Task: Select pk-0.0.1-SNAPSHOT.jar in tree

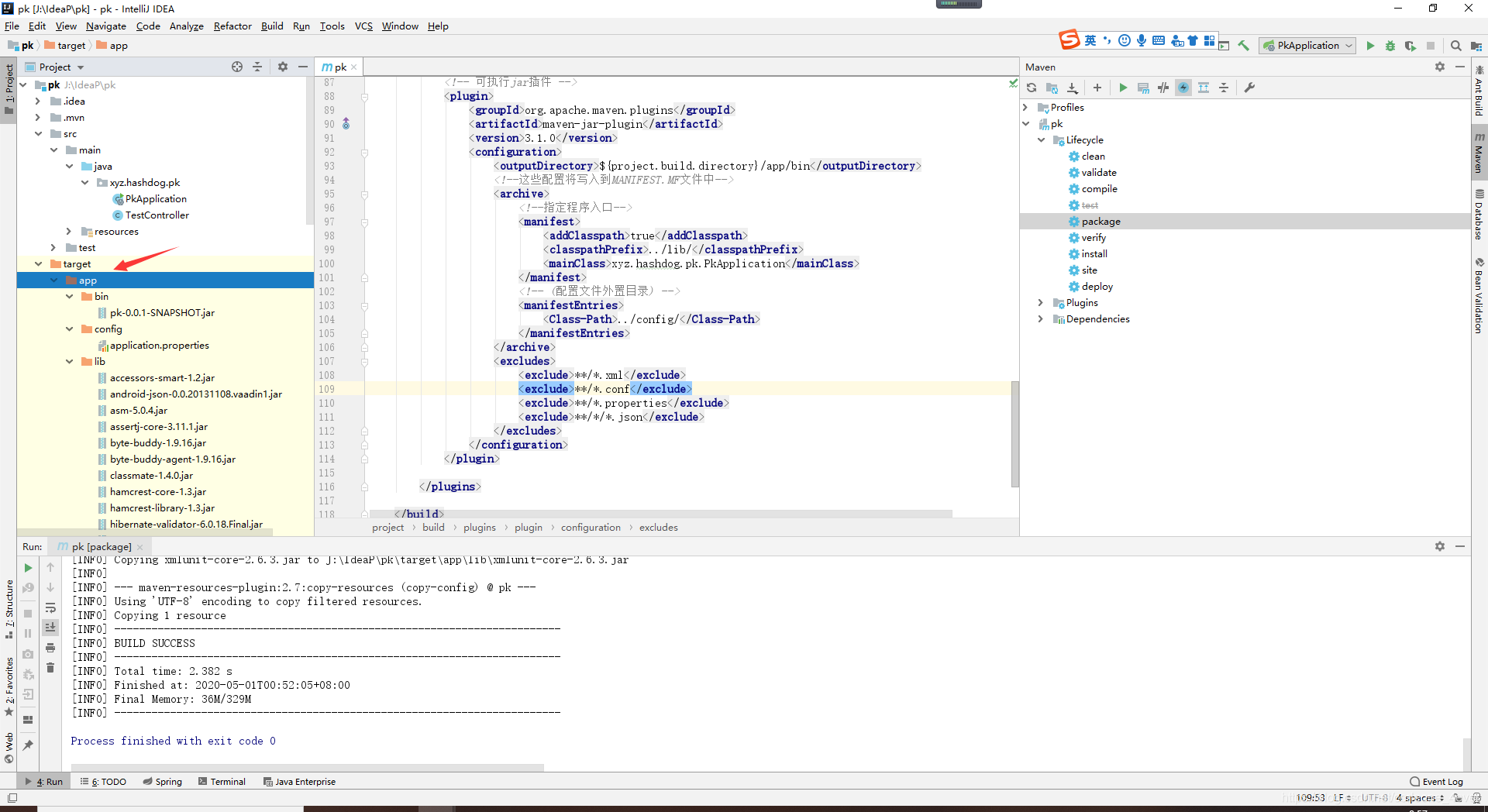Action: coord(162,313)
